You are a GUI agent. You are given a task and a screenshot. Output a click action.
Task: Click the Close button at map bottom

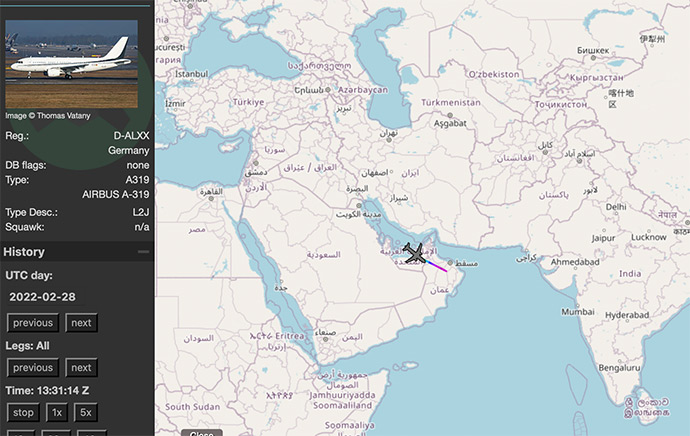[202, 433]
